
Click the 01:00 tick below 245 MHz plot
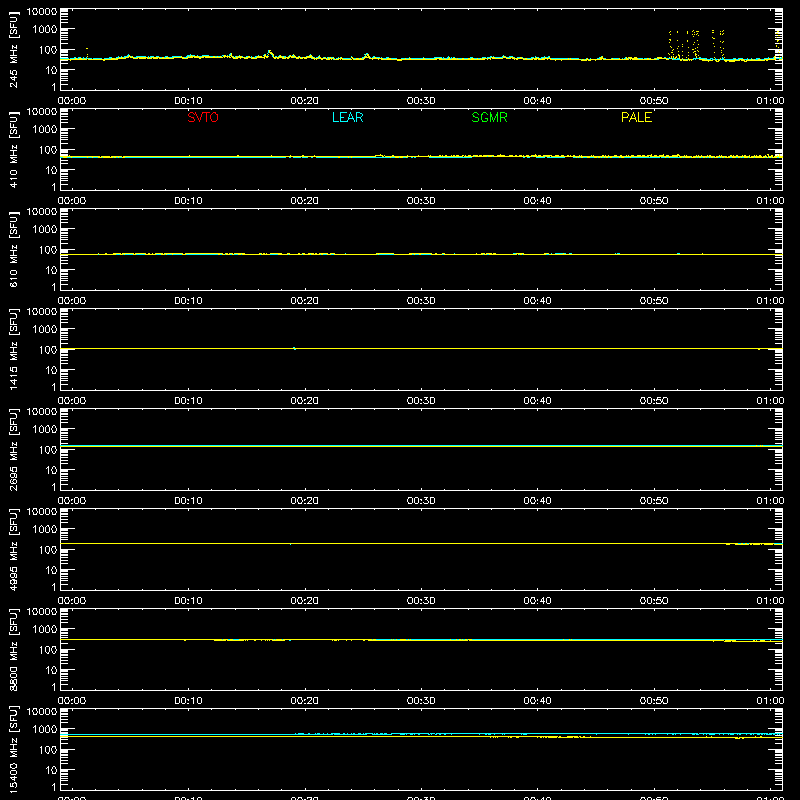pyautogui.click(x=770, y=101)
